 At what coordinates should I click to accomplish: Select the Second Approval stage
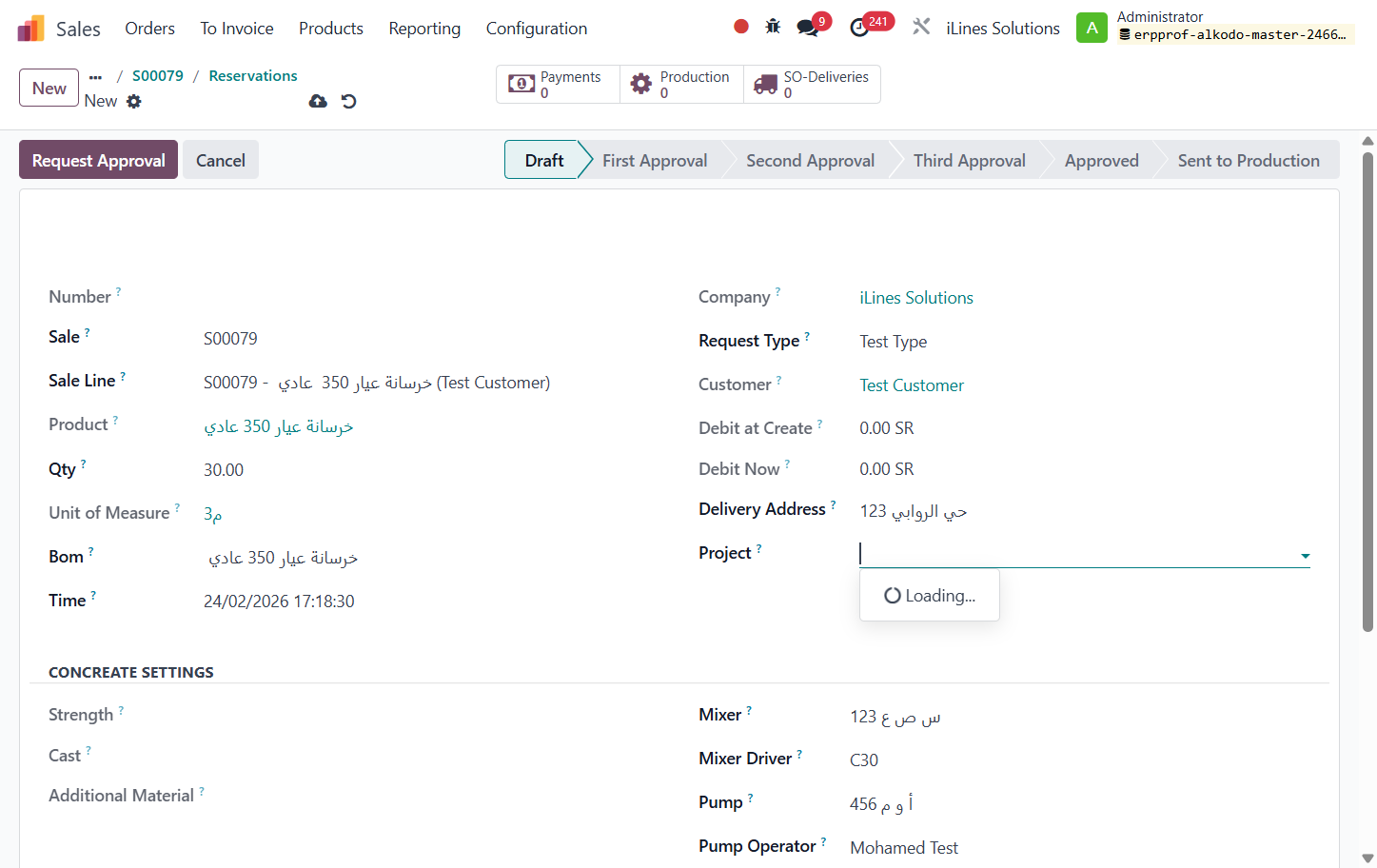pyautogui.click(x=811, y=160)
